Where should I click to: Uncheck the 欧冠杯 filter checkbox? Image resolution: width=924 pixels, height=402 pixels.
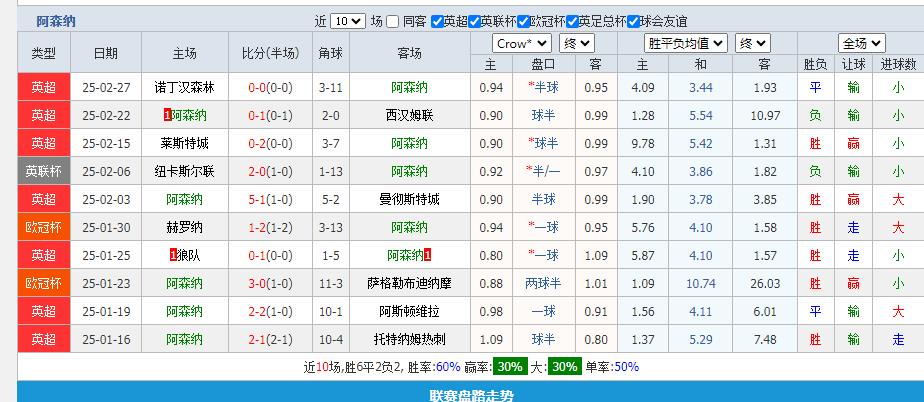523,22
